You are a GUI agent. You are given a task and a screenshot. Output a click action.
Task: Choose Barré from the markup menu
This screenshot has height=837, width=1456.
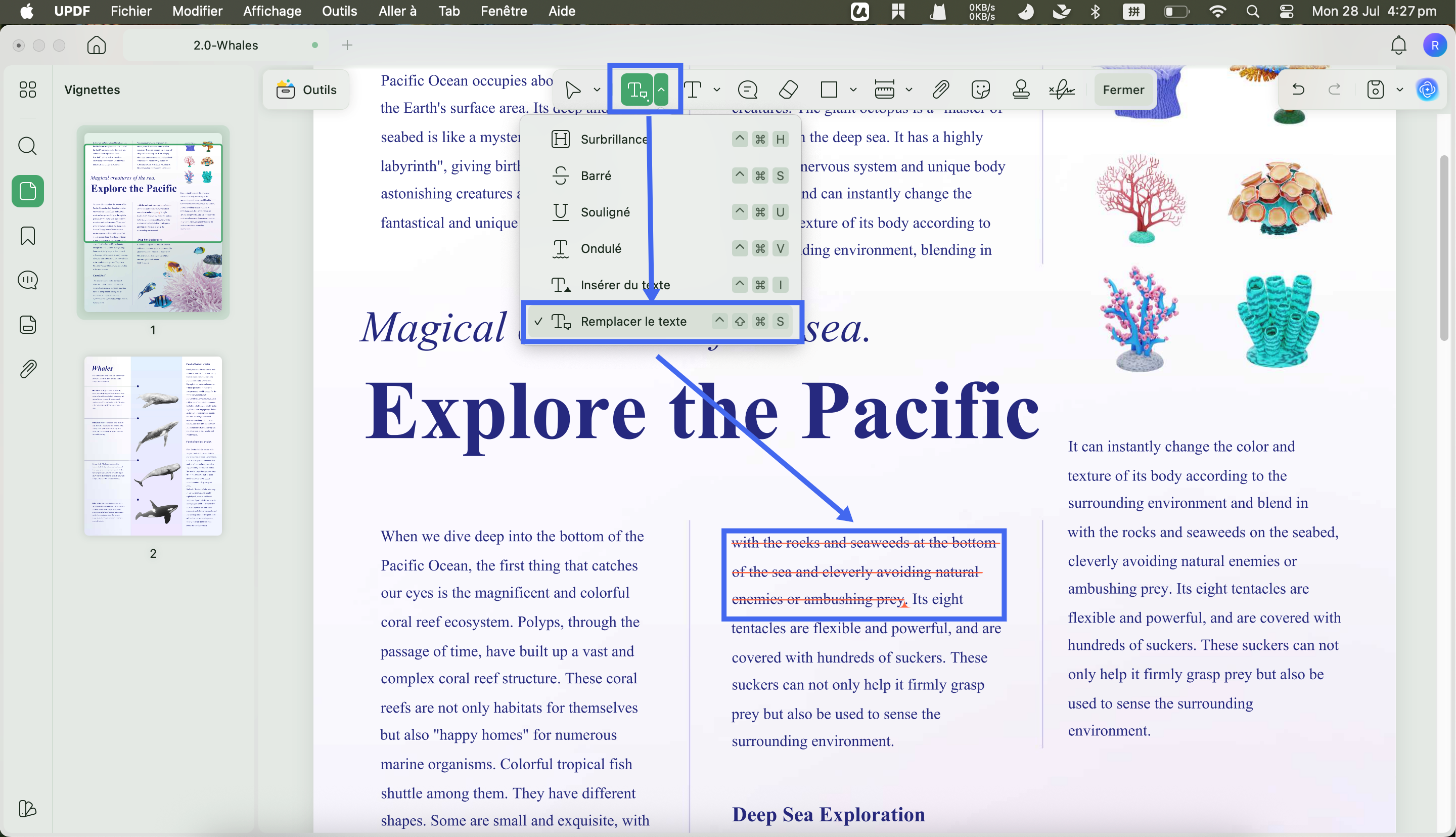tap(661, 175)
